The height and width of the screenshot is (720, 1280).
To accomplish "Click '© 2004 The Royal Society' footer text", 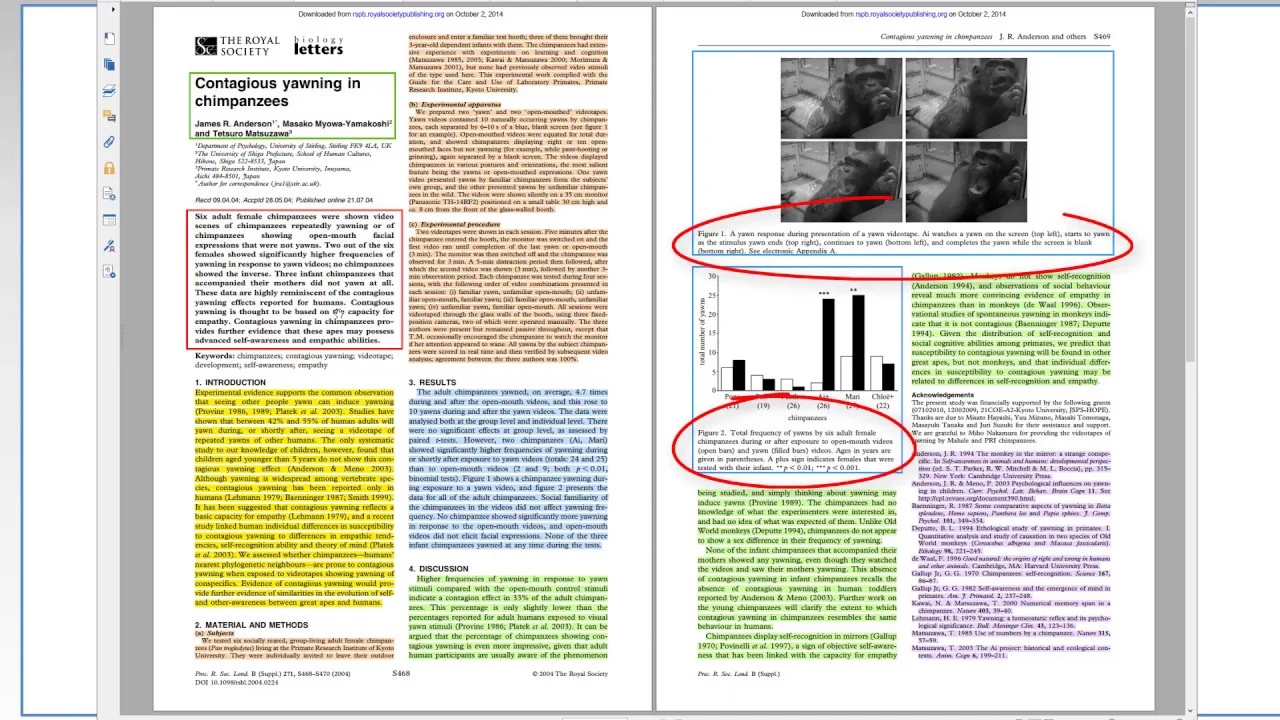I will pos(570,674).
